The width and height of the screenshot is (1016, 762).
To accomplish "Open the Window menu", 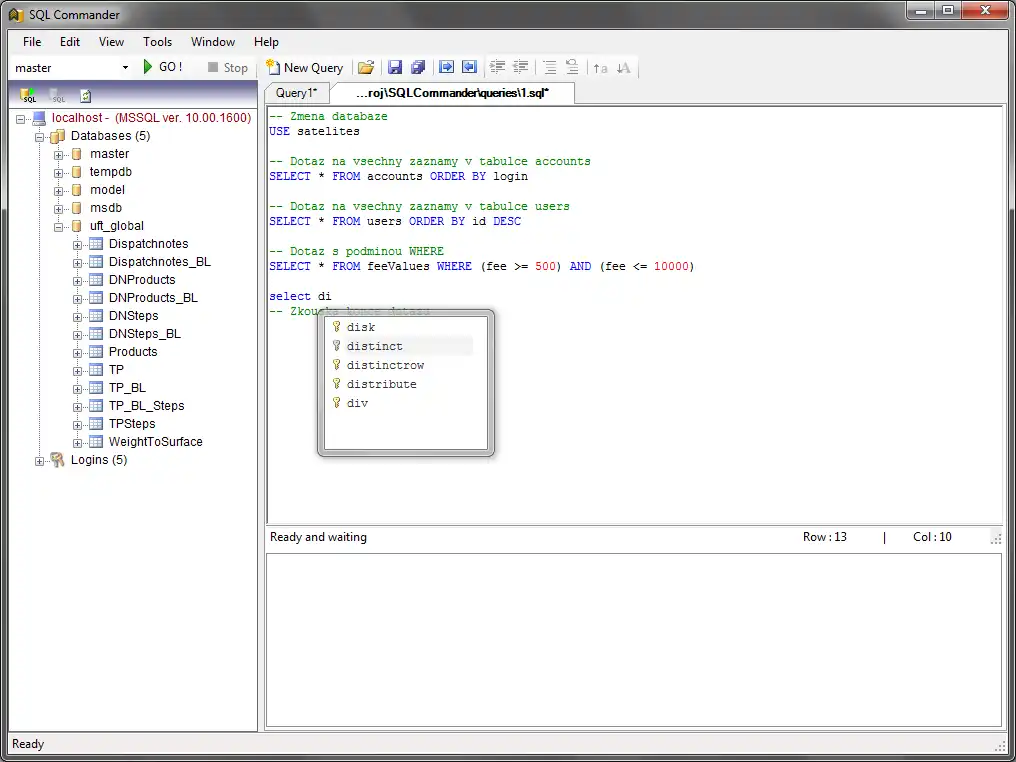I will click(x=213, y=42).
